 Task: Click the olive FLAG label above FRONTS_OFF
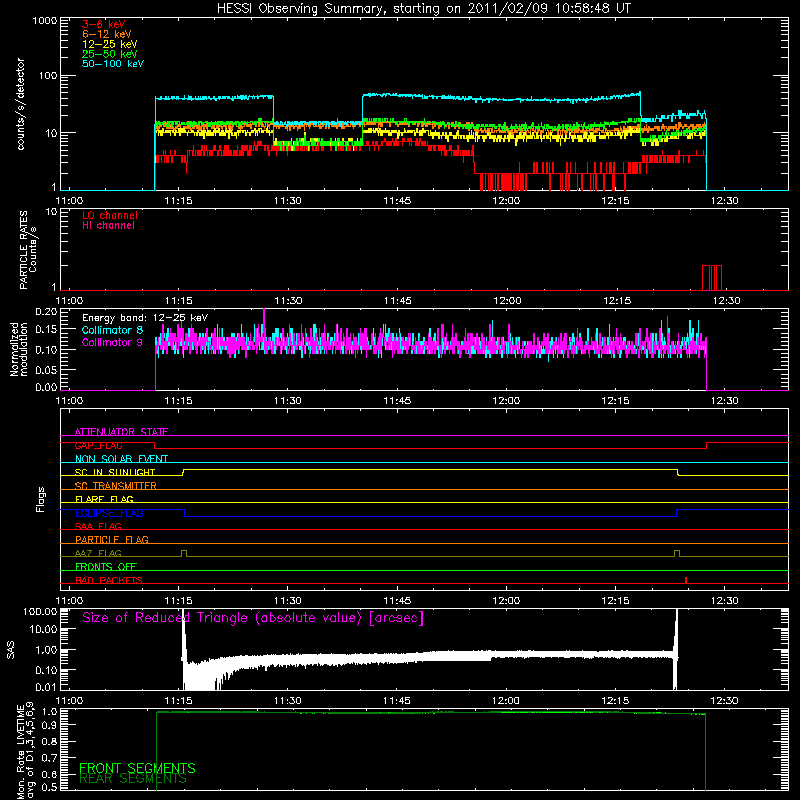[98, 553]
